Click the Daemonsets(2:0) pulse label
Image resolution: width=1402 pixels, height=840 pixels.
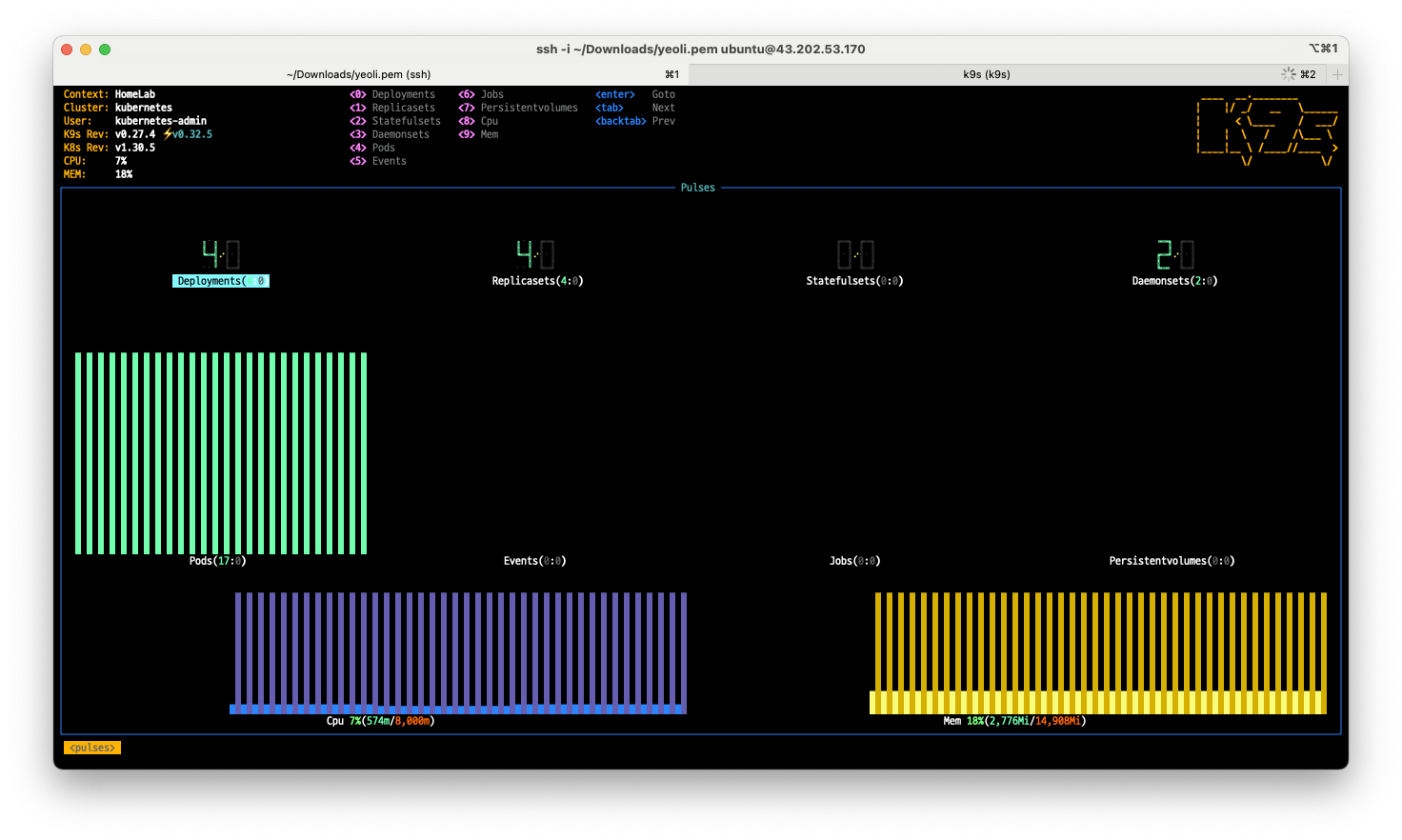tap(1174, 281)
